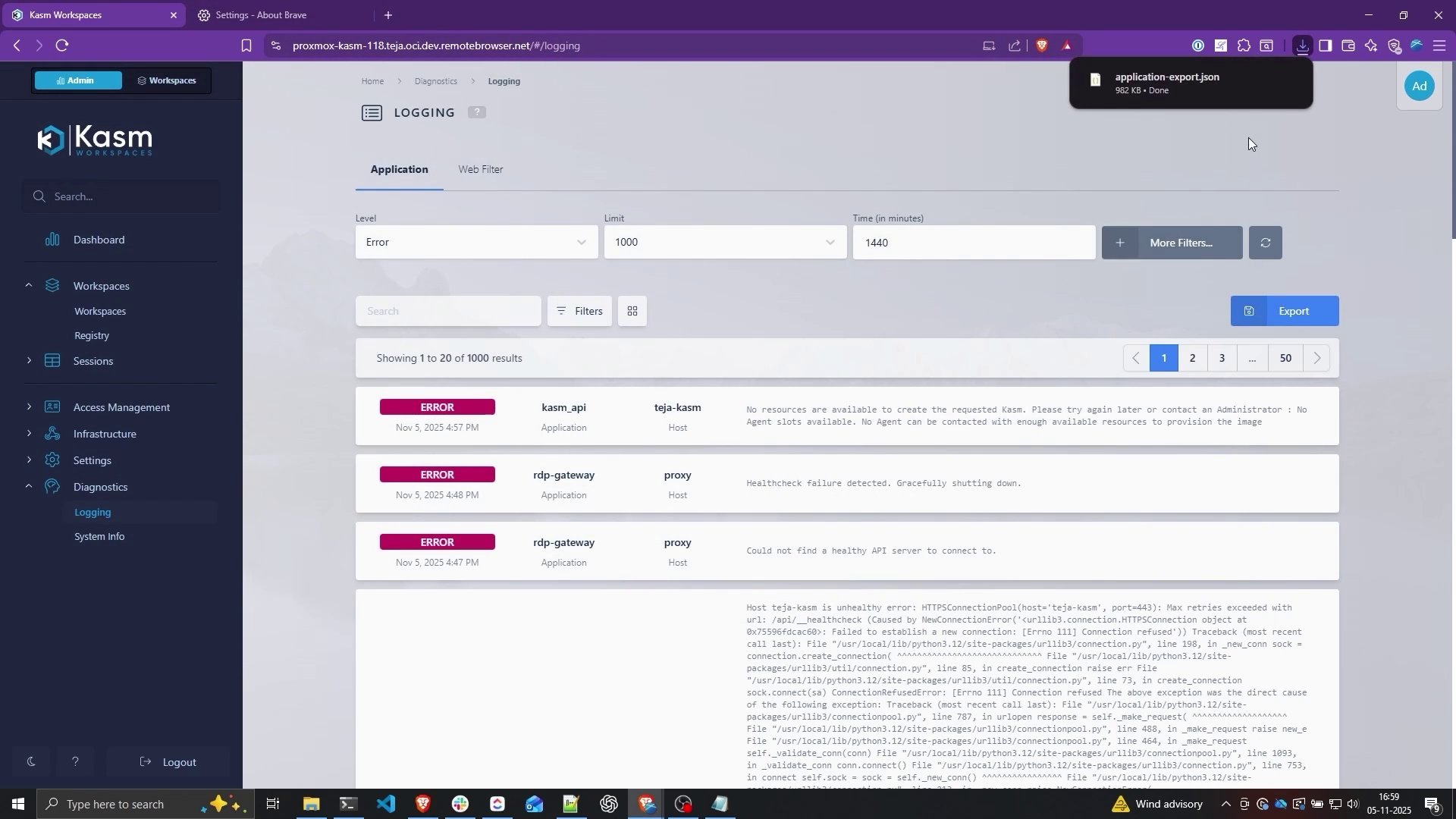Switch to Workspaces view toggle
The image size is (1456, 819).
point(166,80)
